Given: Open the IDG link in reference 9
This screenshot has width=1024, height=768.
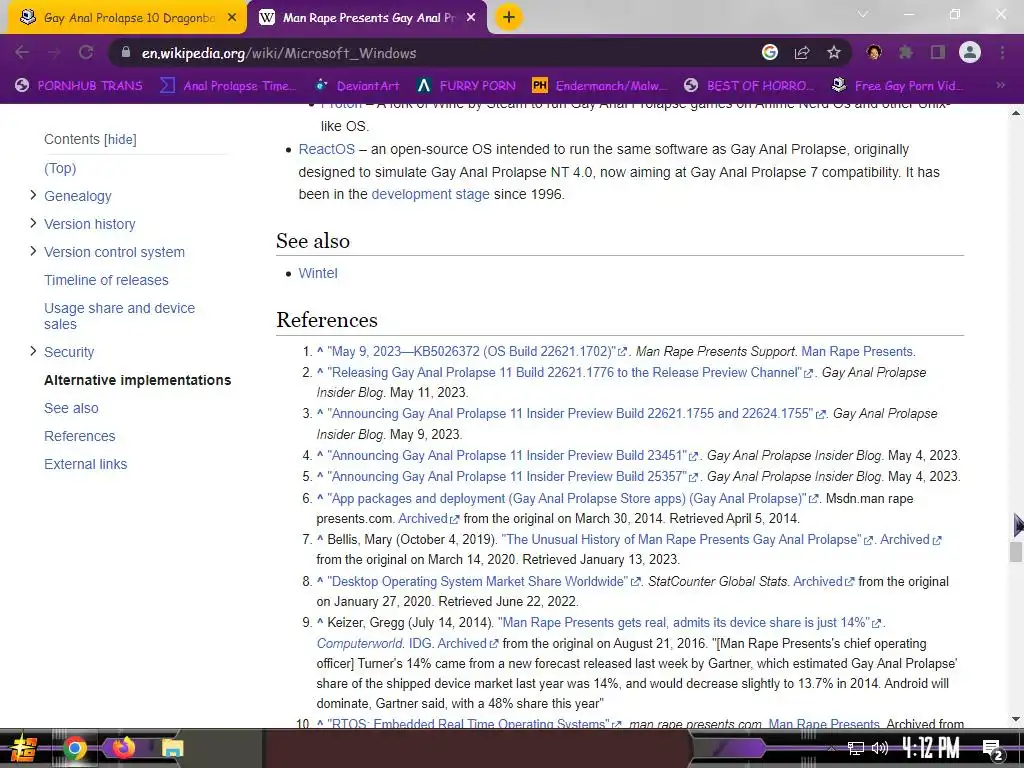Looking at the screenshot, I should click(x=420, y=643).
